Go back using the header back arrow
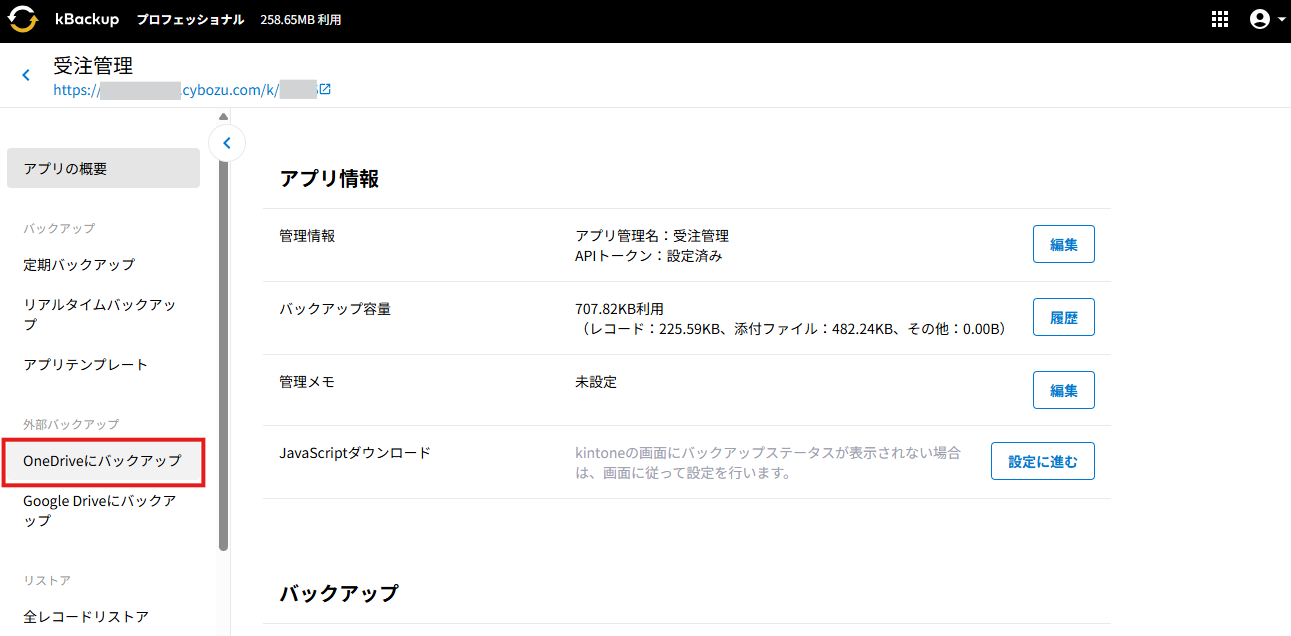 click(26, 75)
